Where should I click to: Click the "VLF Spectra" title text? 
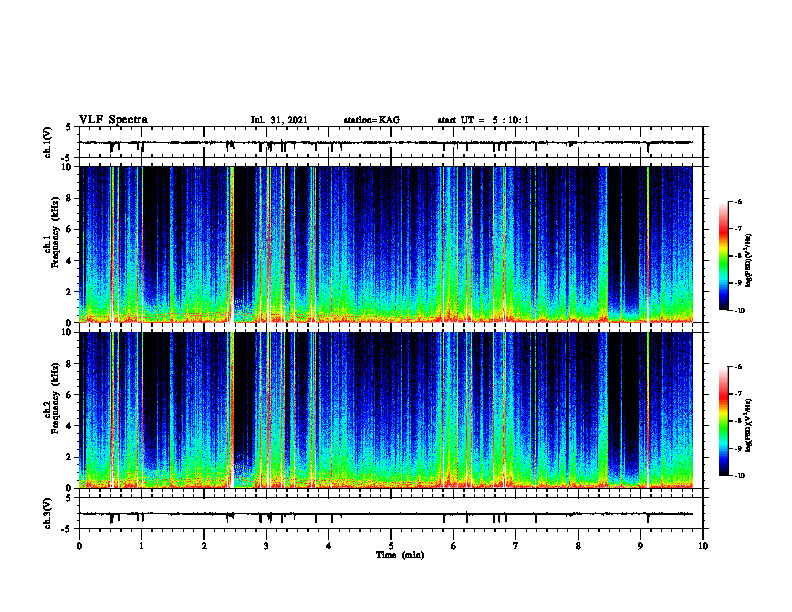113,119
